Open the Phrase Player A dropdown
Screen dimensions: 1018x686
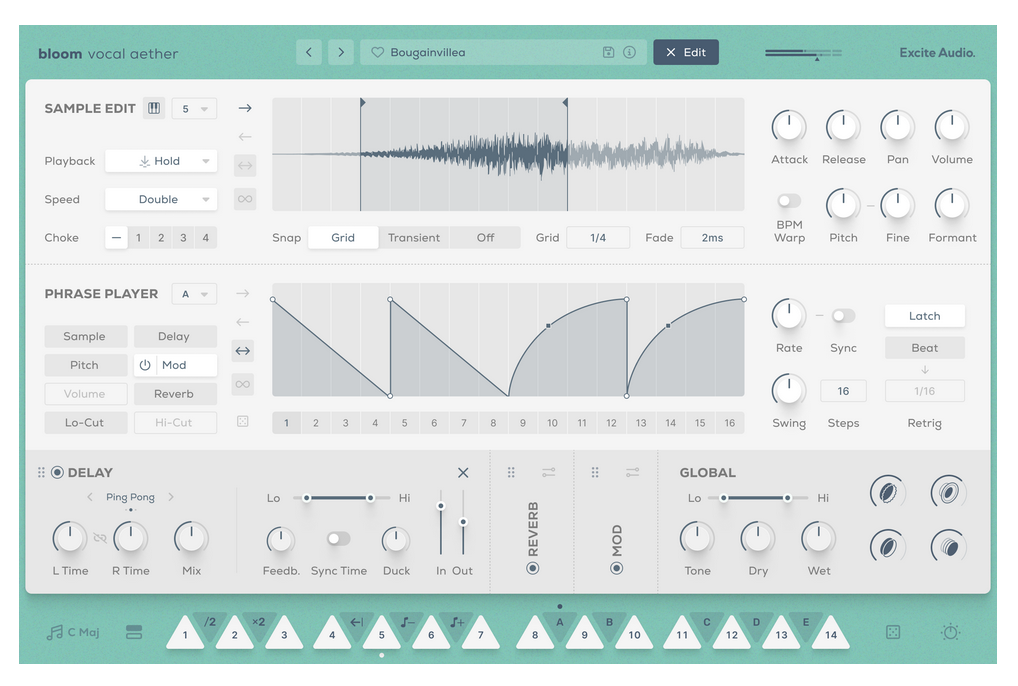(x=194, y=294)
